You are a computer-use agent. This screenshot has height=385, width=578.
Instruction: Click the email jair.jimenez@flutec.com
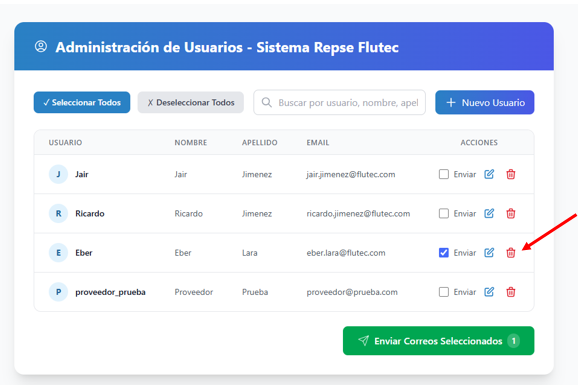point(351,174)
